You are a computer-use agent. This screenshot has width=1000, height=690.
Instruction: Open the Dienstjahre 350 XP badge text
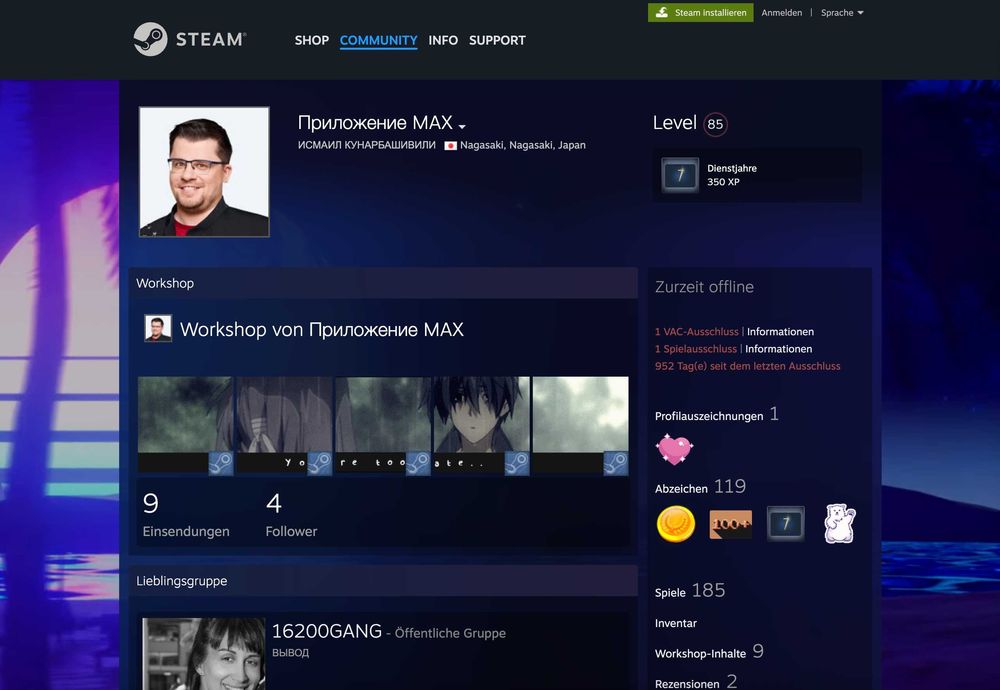(732, 175)
